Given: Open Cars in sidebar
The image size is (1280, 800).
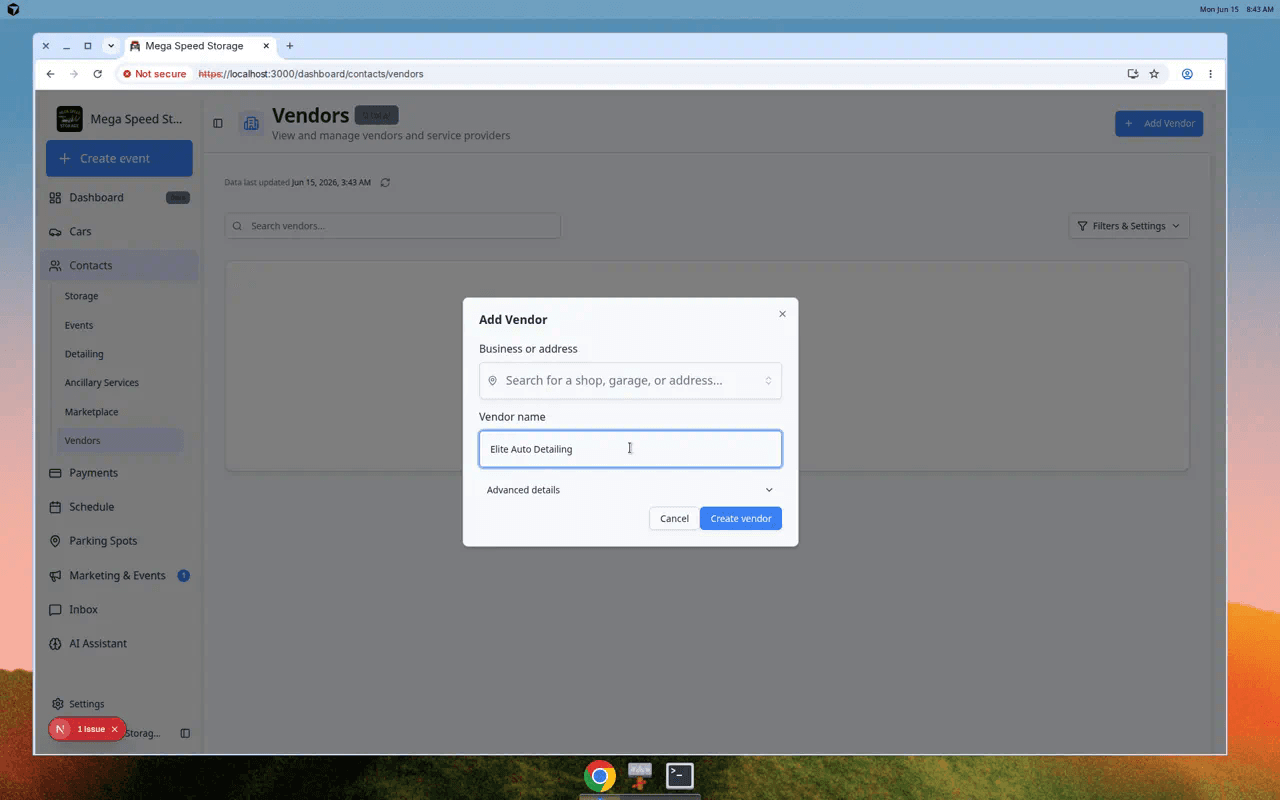Looking at the screenshot, I should tap(119, 232).
